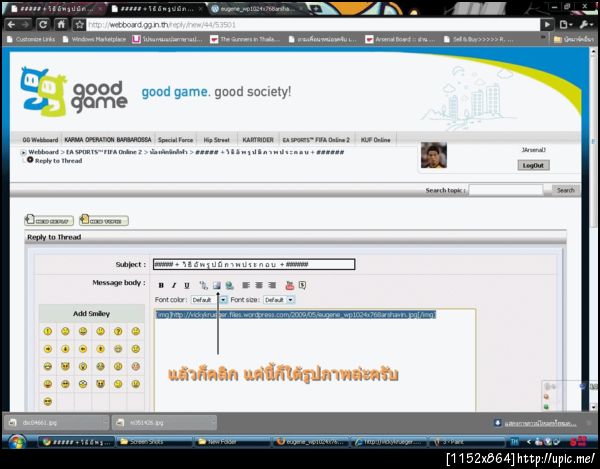
Task: Go back with browser back arrow
Action: click(x=11, y=25)
